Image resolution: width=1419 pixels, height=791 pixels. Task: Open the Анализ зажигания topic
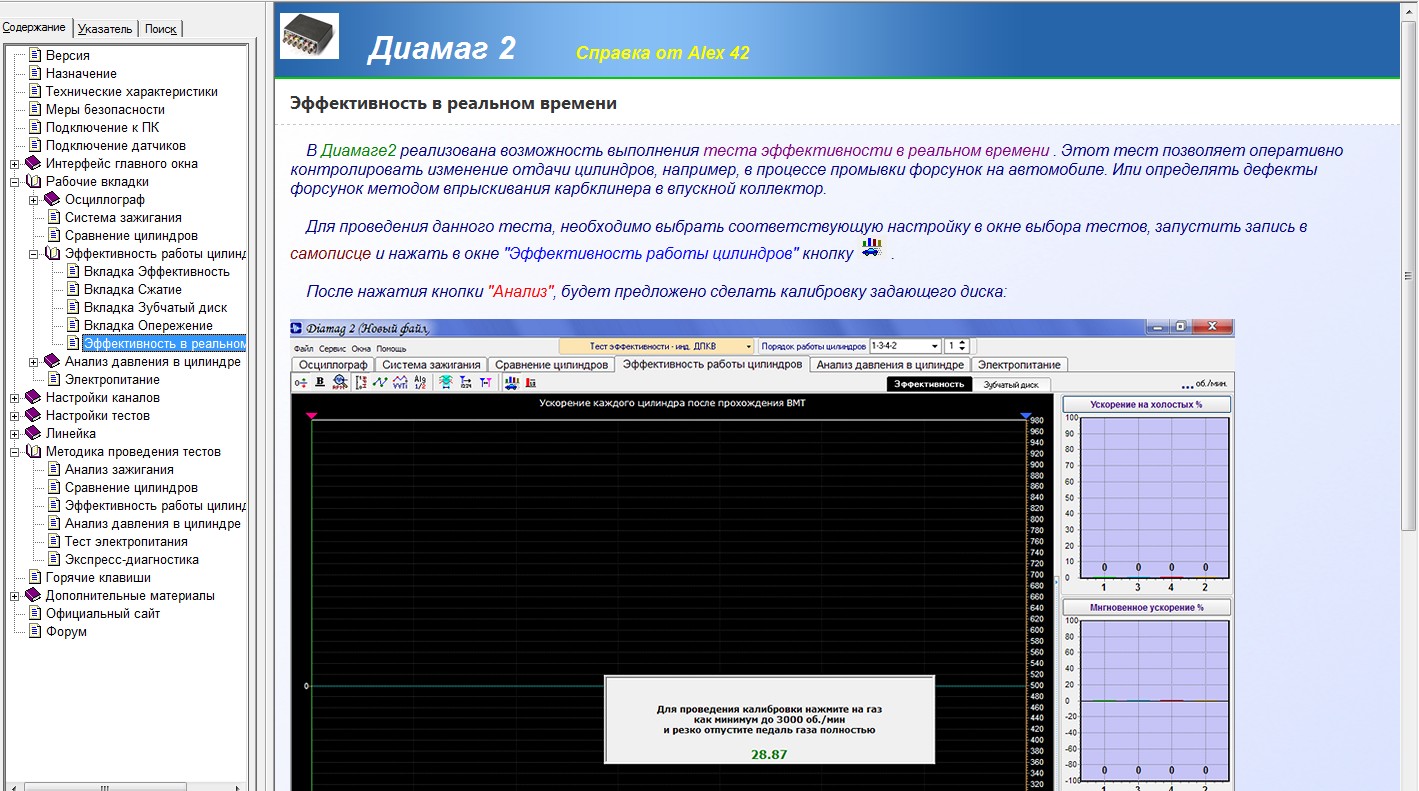[x=119, y=470]
